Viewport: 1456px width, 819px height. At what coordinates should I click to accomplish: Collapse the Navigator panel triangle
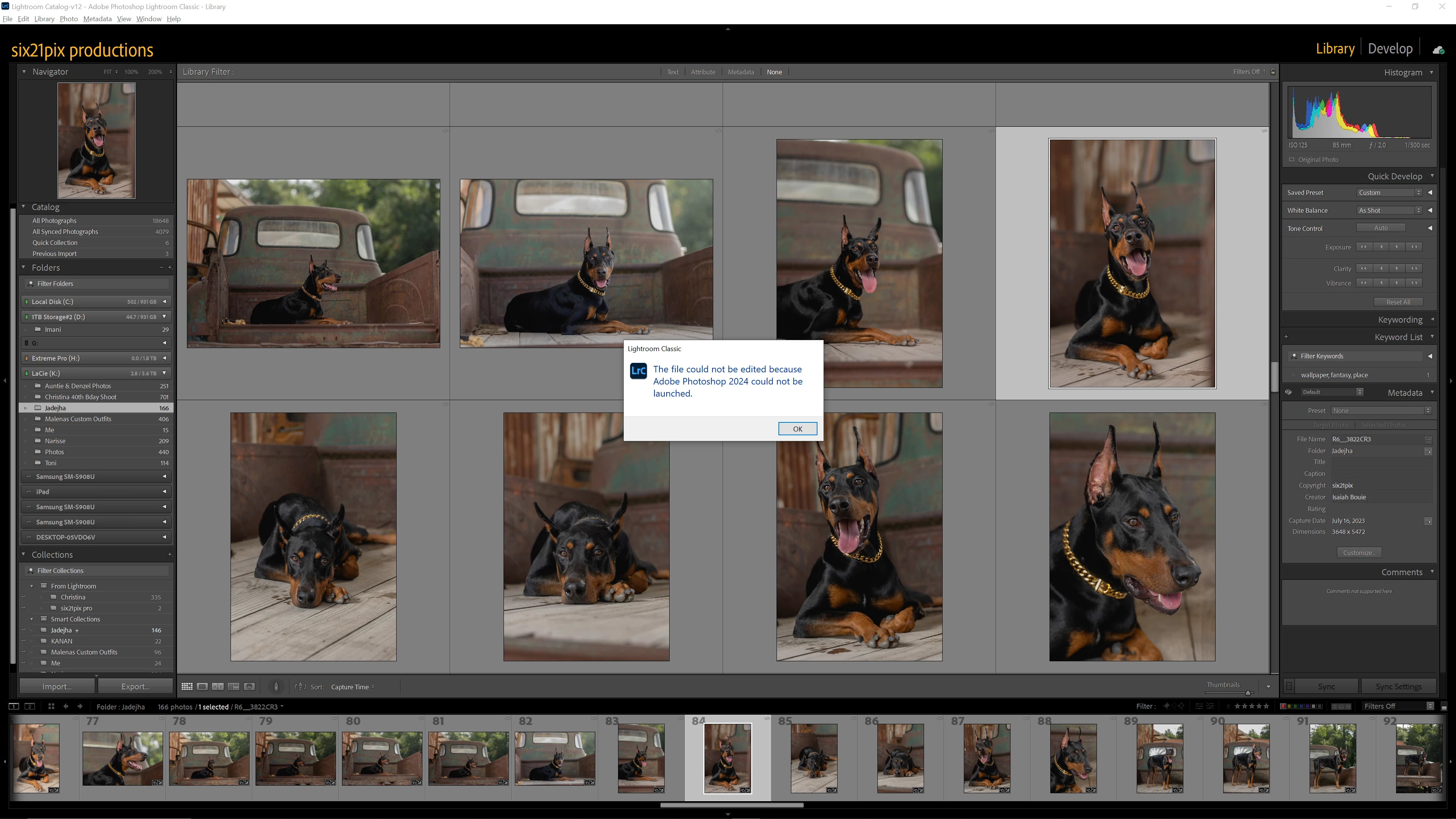point(24,72)
